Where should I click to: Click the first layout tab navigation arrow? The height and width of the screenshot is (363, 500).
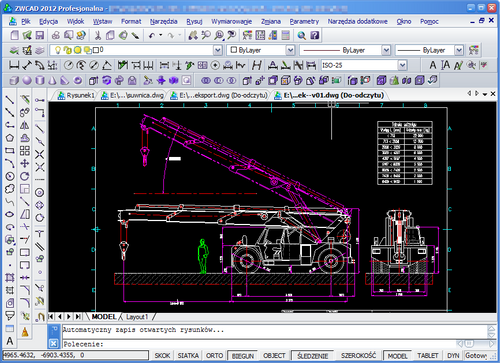(51, 316)
